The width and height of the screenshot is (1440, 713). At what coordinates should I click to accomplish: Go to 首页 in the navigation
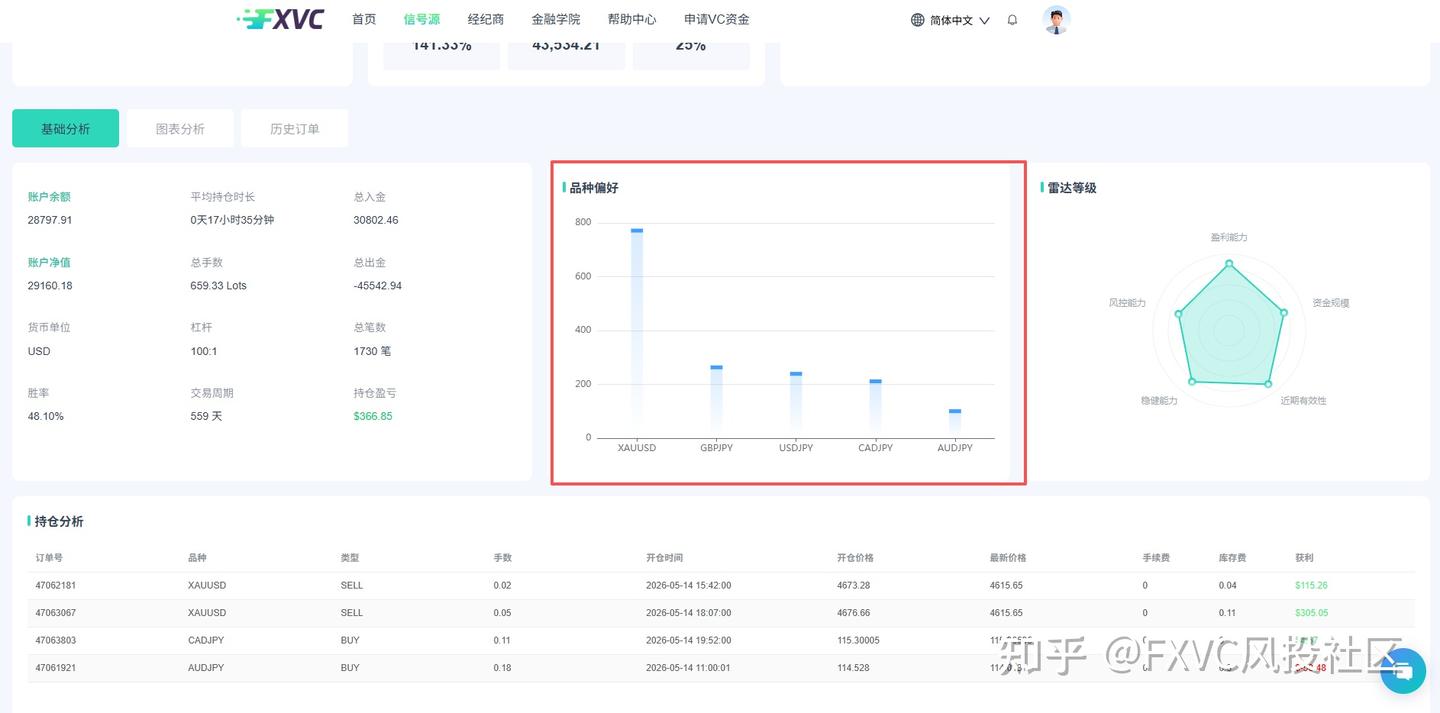tap(364, 19)
